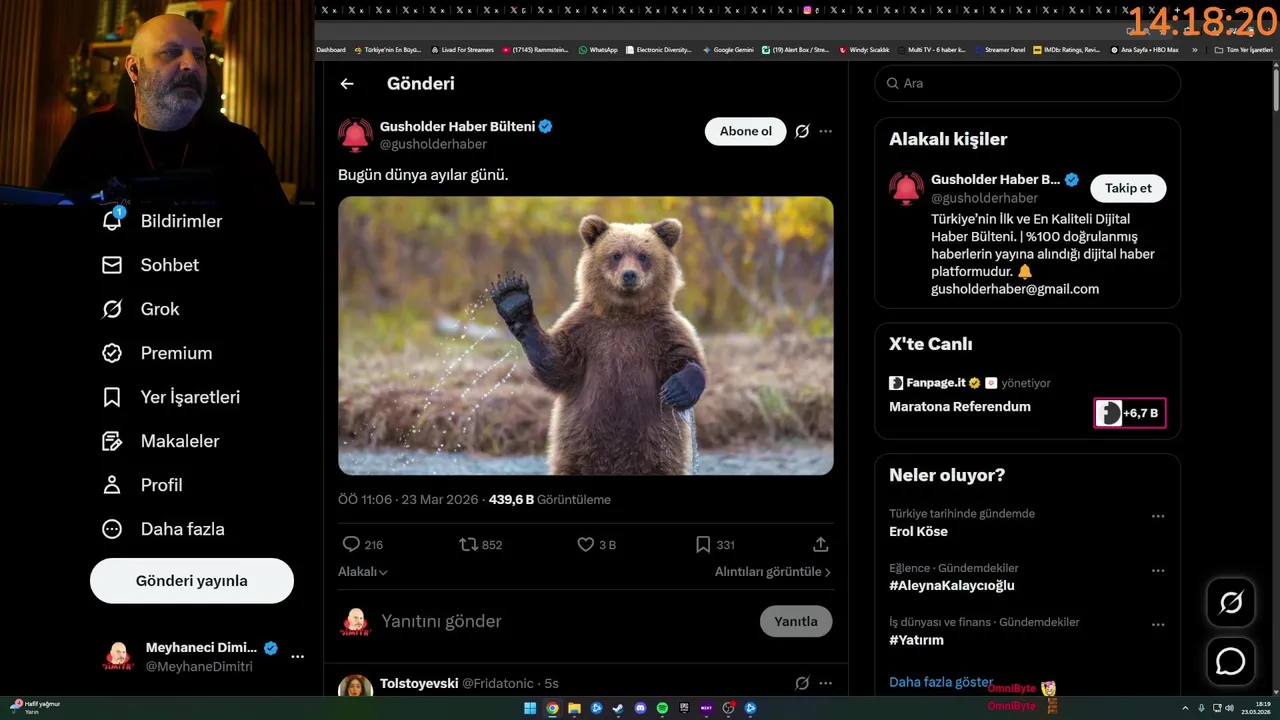The image size is (1280, 720).
Task: Click the taskbar clock showing 18:19
Action: click(x=1257, y=708)
